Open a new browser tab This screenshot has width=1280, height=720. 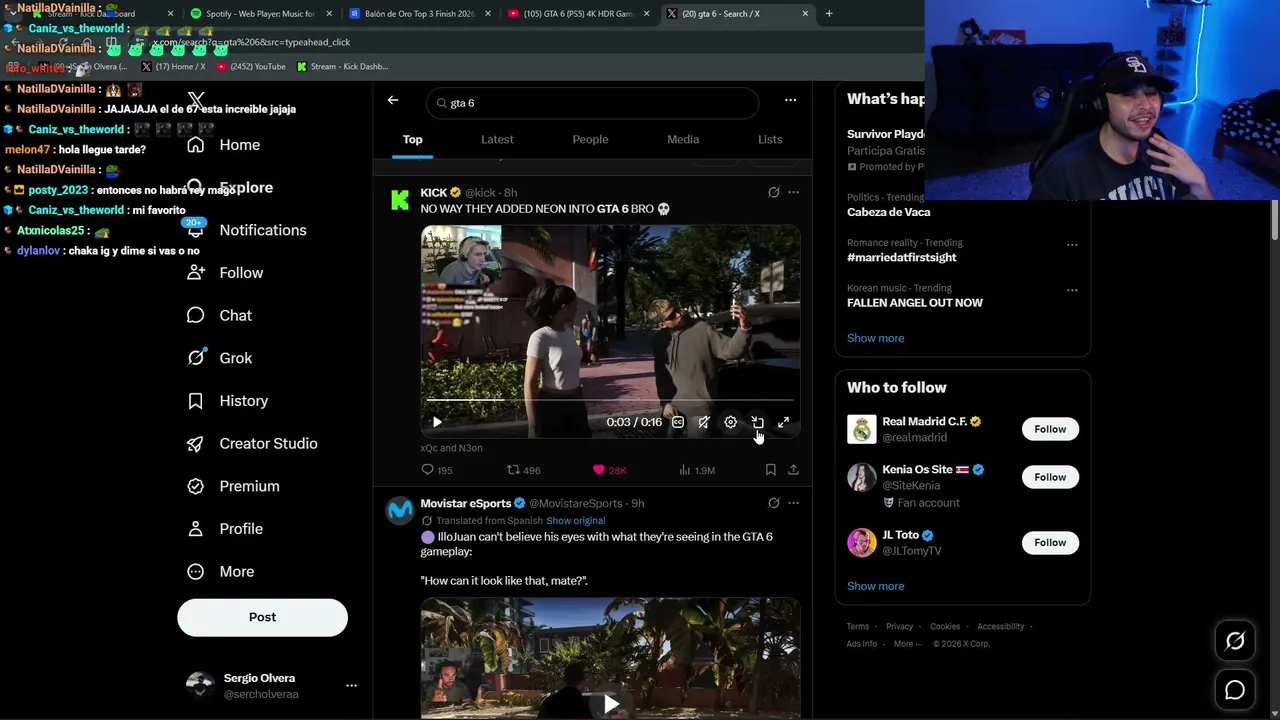(x=829, y=14)
